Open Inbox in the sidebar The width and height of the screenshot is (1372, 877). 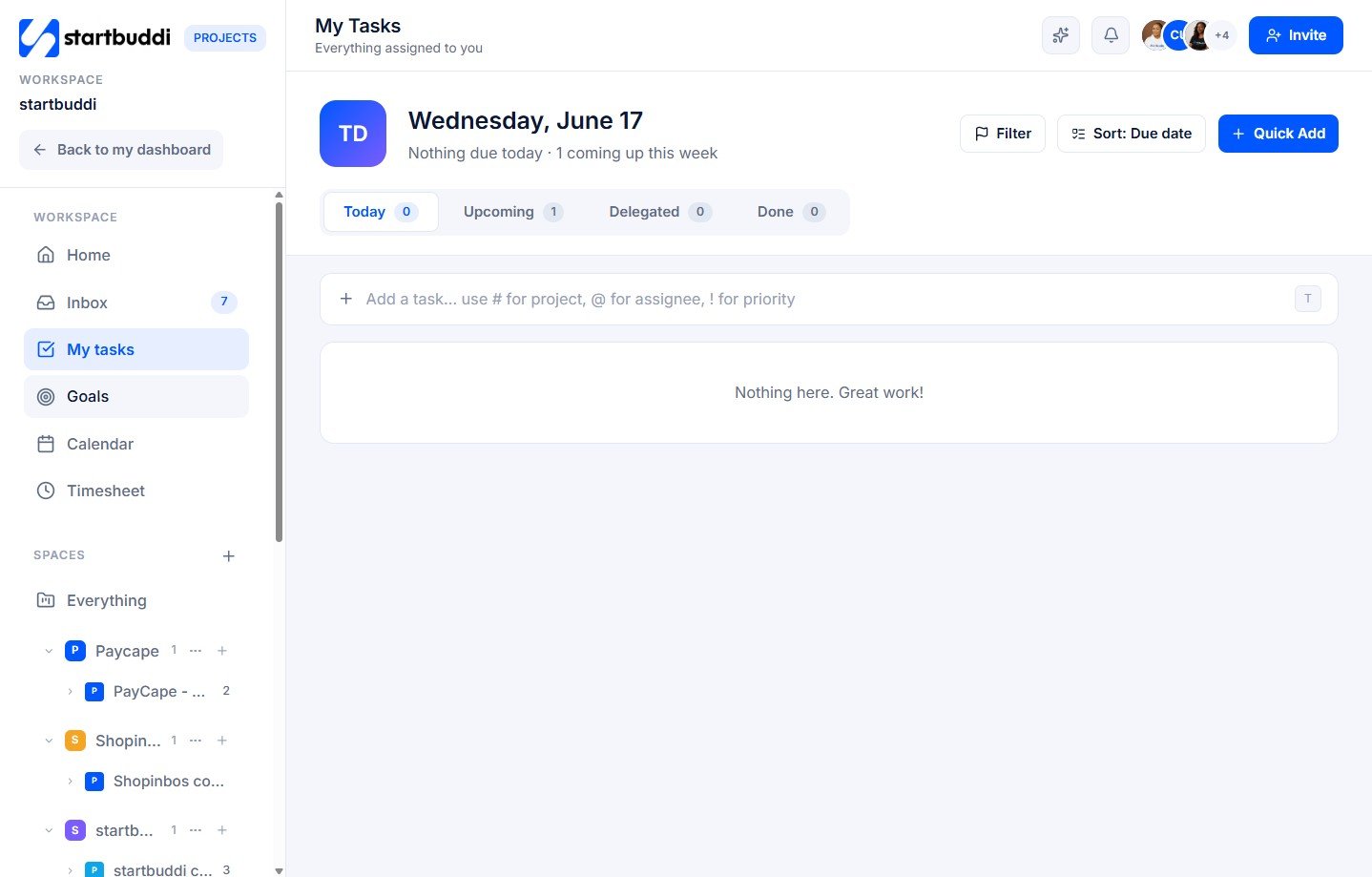coord(136,303)
